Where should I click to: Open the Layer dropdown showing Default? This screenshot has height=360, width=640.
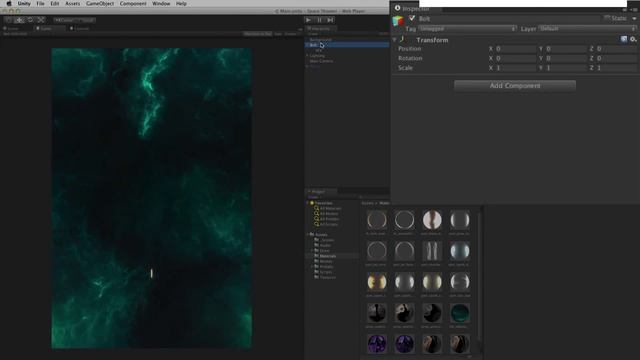coord(587,29)
